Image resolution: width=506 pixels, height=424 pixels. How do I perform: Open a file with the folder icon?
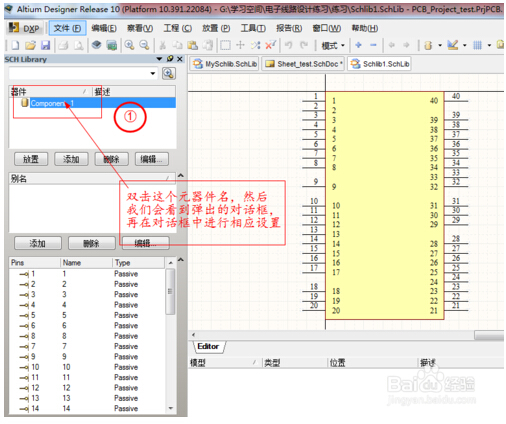(30, 45)
